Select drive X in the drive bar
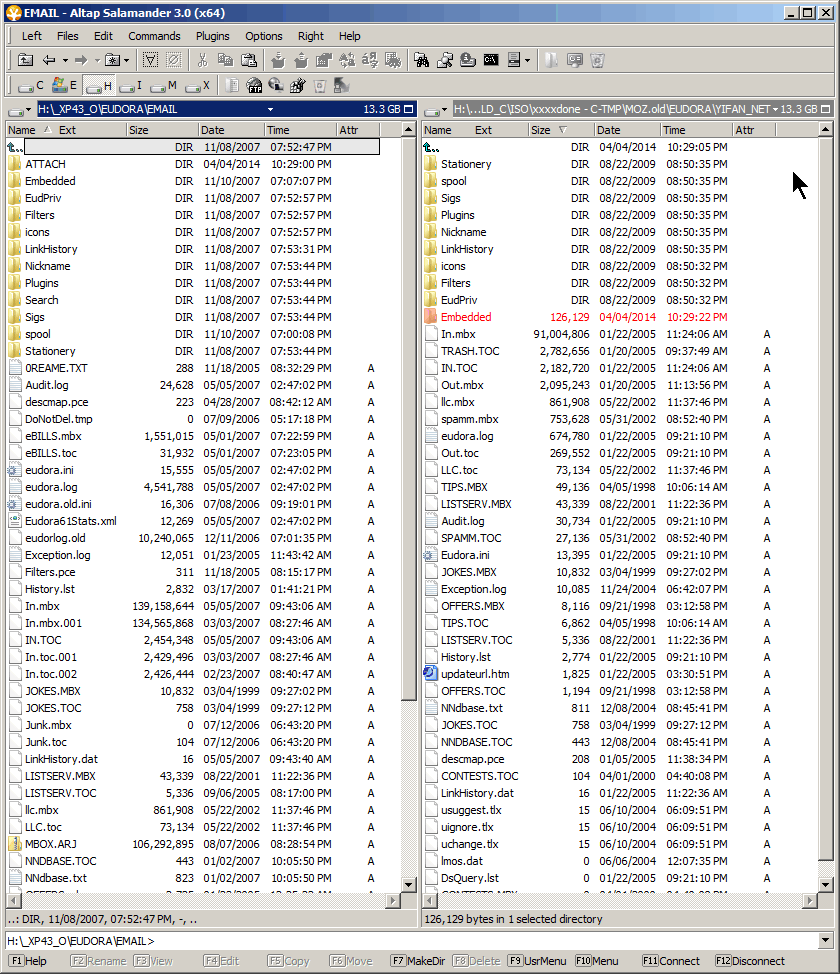Image resolution: width=840 pixels, height=974 pixels. pyautogui.click(x=198, y=86)
